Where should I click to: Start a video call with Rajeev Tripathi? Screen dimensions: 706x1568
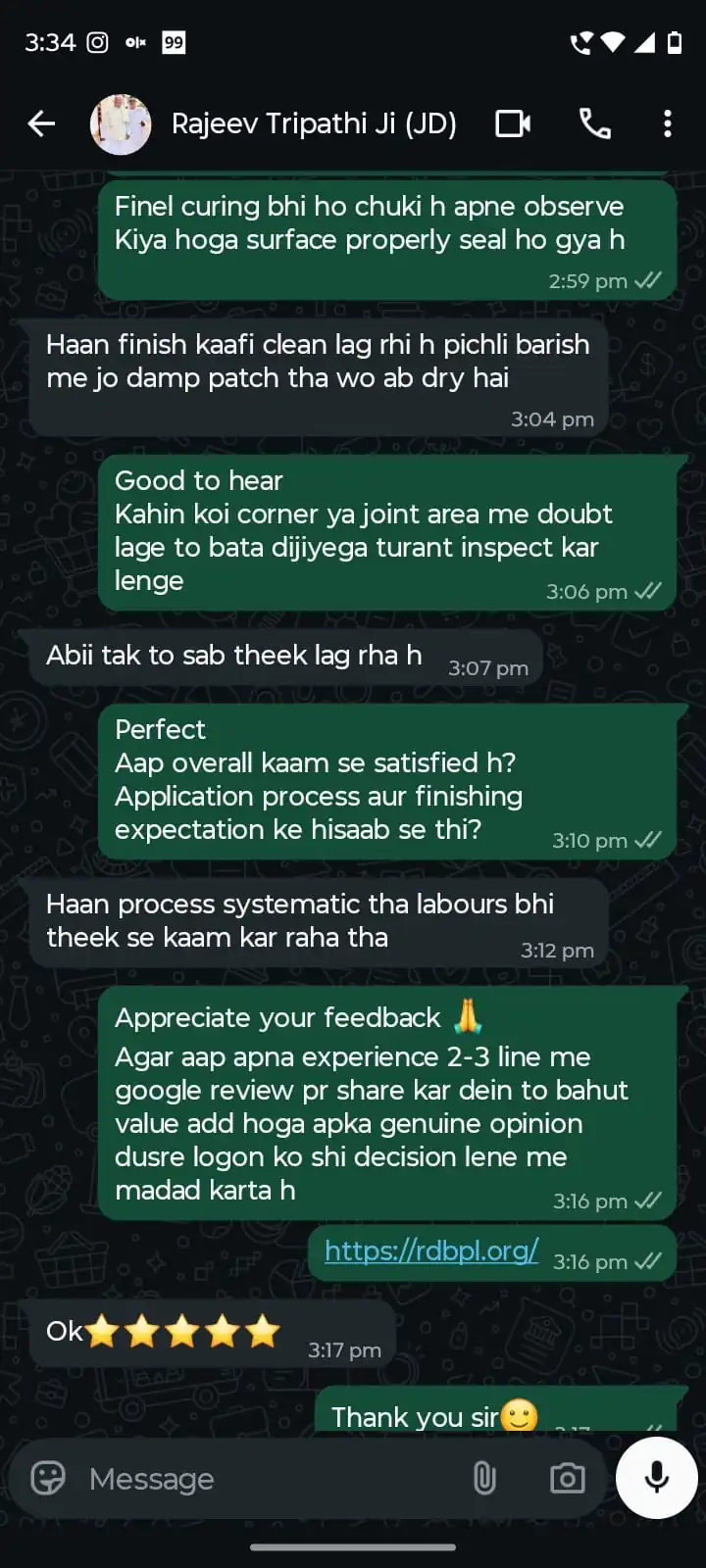pos(513,123)
